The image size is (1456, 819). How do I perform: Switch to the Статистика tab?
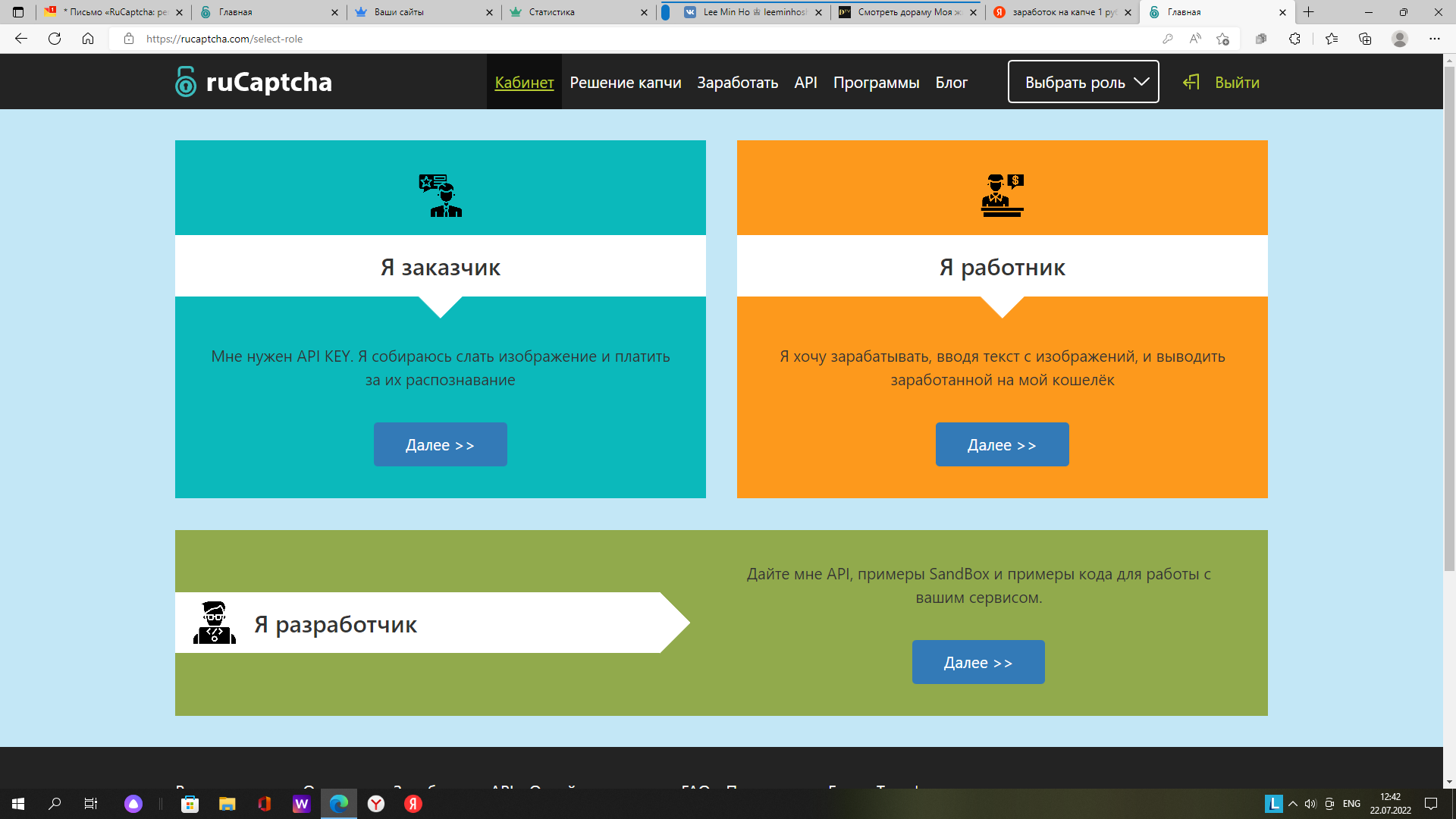(x=579, y=12)
